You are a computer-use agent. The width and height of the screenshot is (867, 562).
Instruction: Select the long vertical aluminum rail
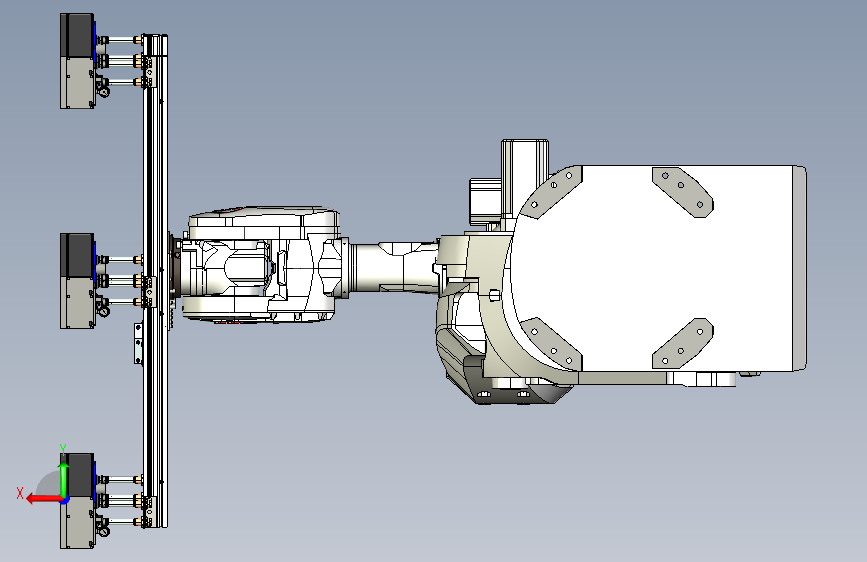click(x=155, y=281)
